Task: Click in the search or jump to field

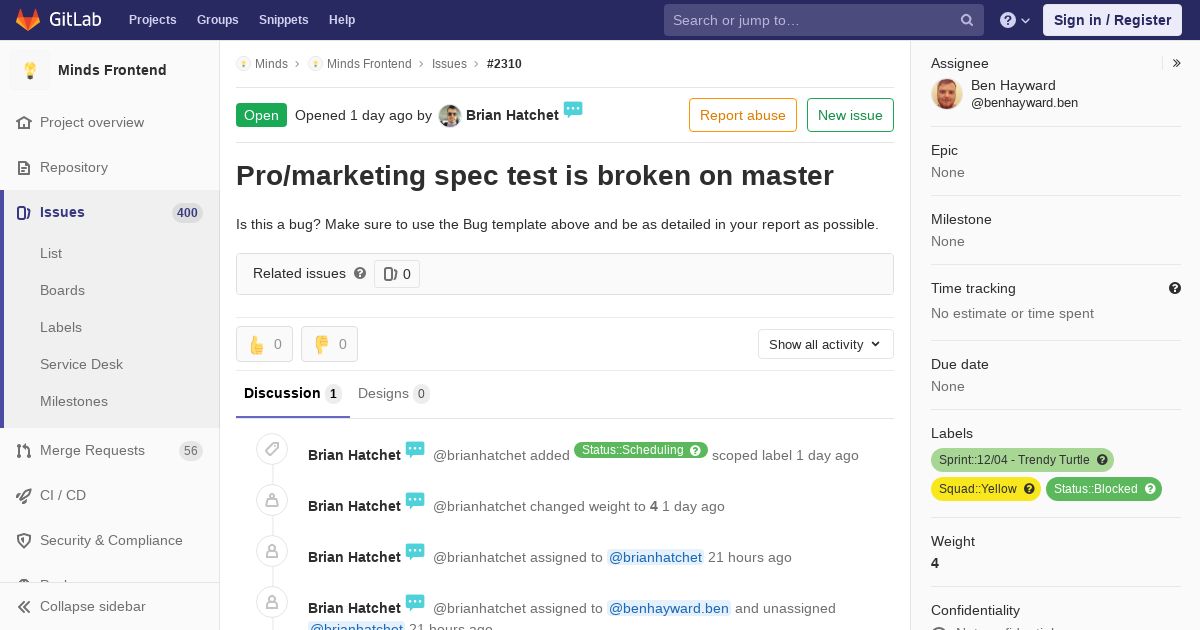Action: (813, 20)
